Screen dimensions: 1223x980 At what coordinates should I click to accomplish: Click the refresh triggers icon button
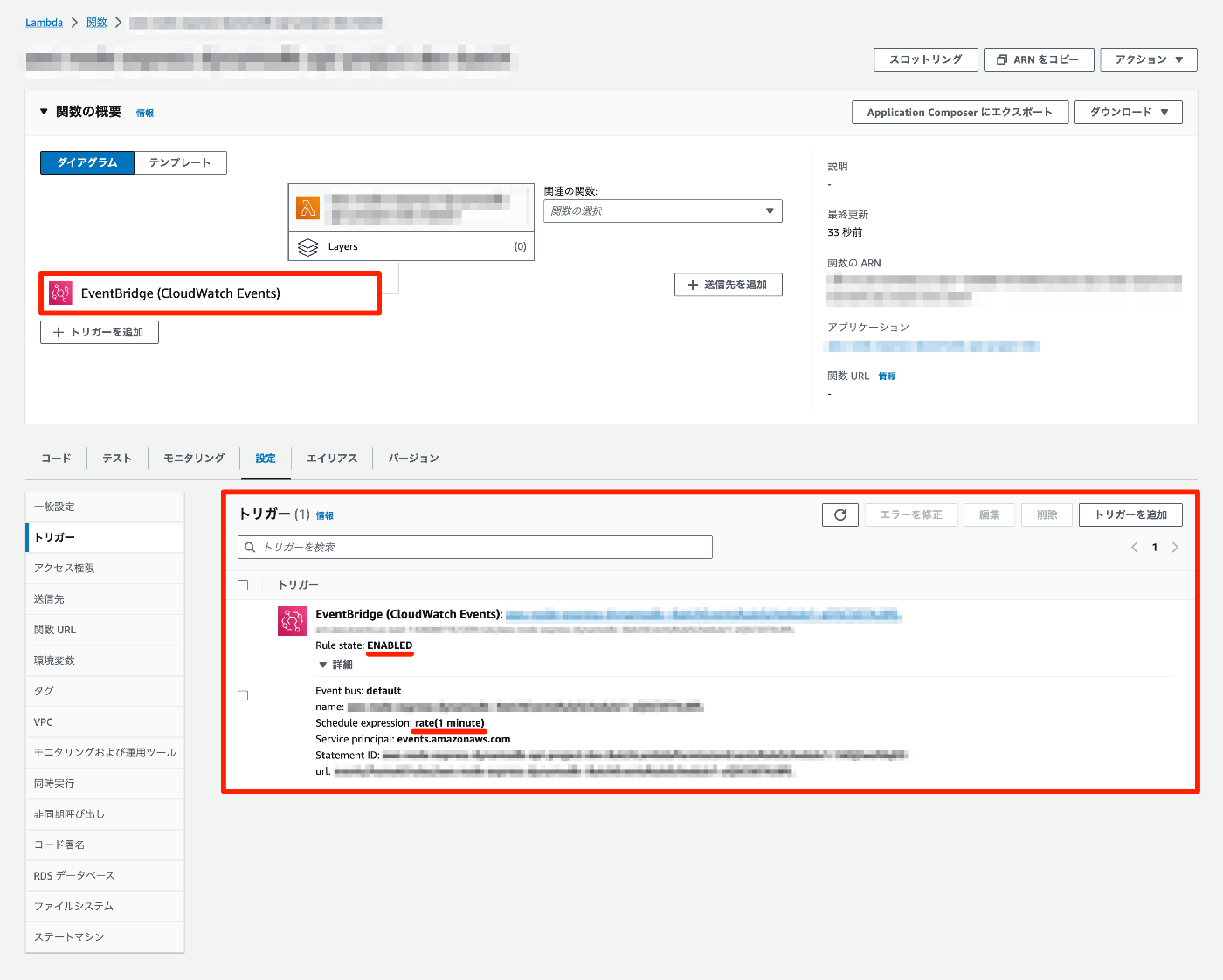coord(840,514)
